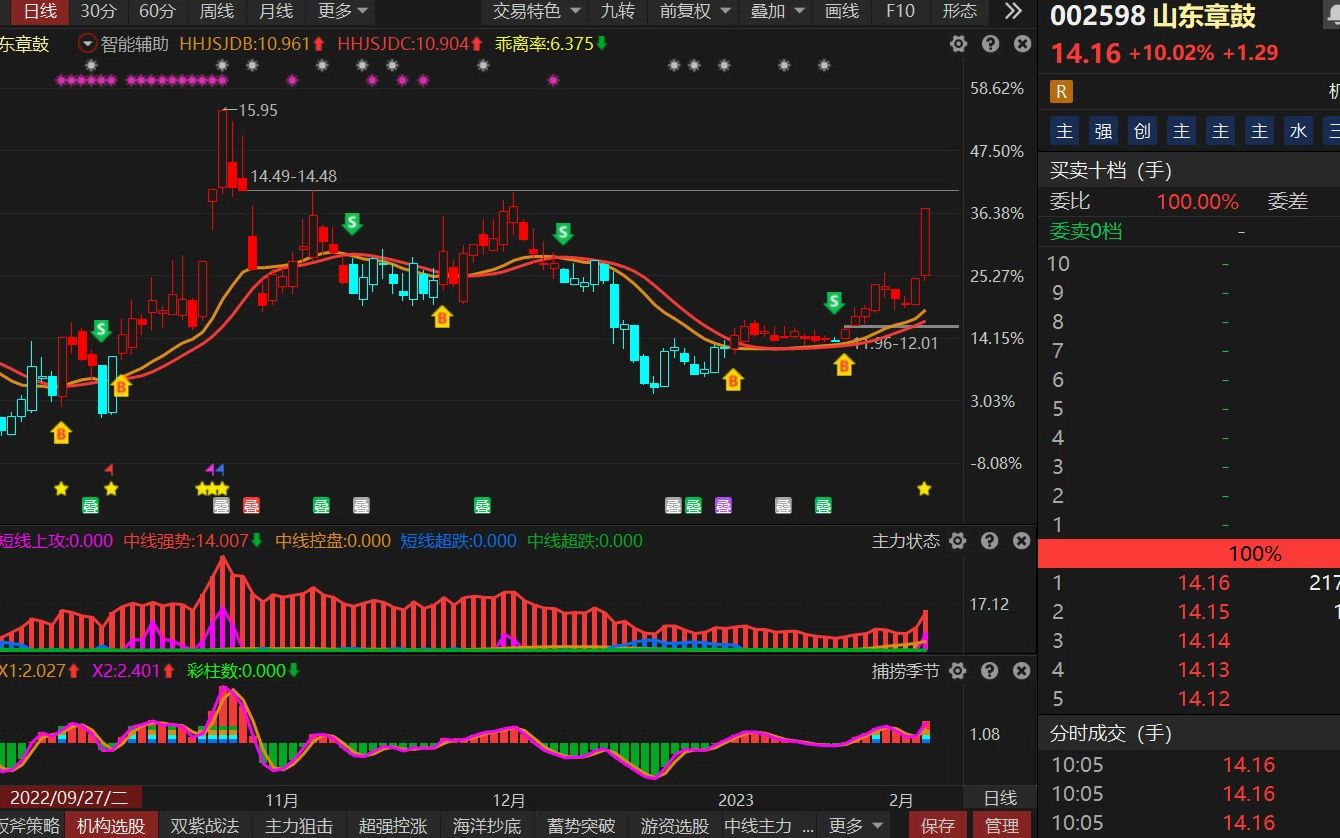Click bid level 1 price 14.16
This screenshot has width=1340, height=838.
1203,583
